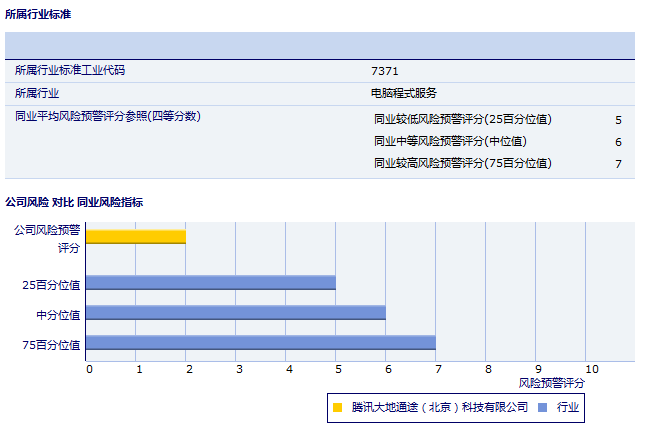Select 同业较低风险预警评分(25百分位值) row text

click(x=462, y=119)
